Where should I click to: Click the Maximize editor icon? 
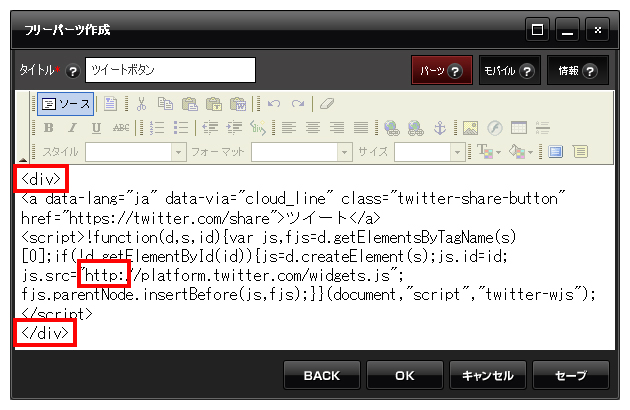pos(556,152)
